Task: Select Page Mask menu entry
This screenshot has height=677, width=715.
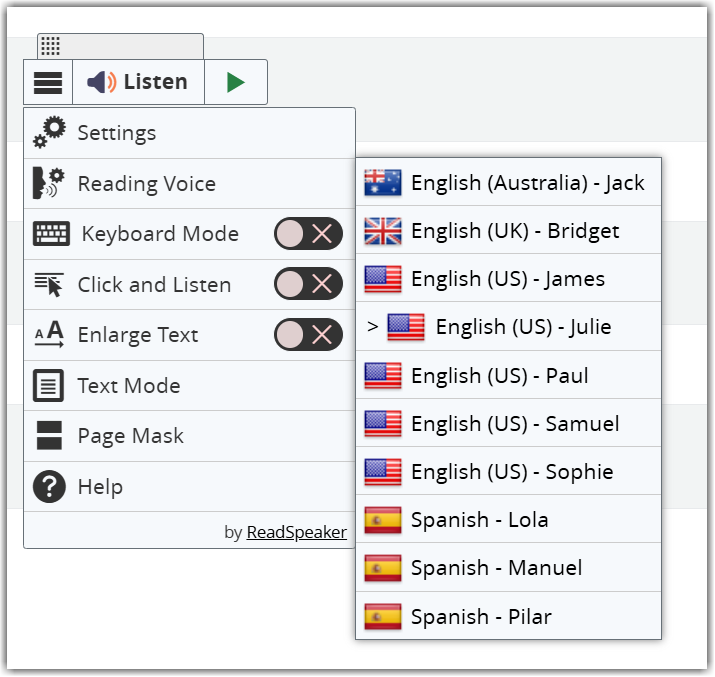Action: 189,436
